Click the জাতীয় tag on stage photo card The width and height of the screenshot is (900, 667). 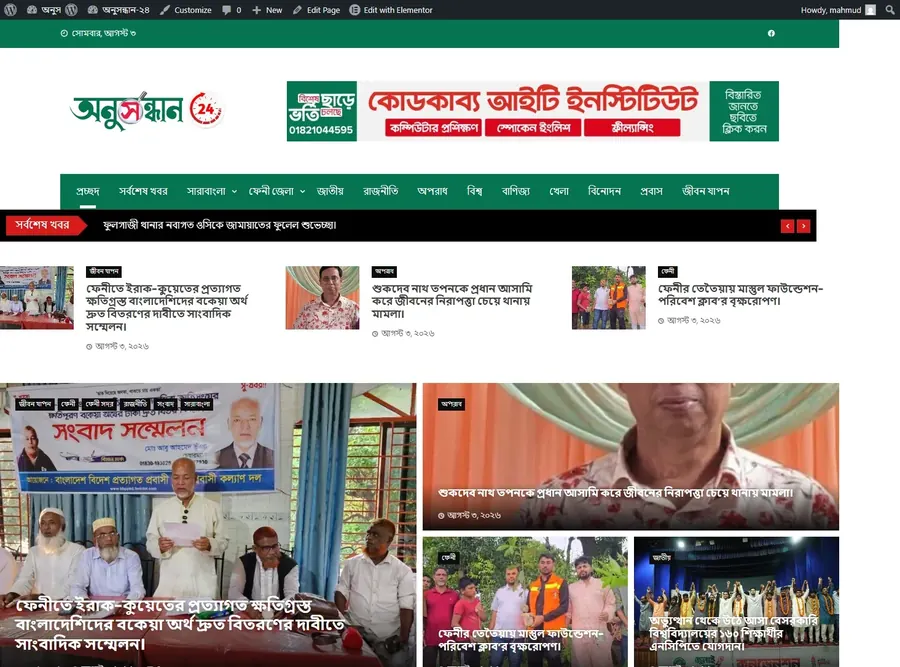coord(661,557)
